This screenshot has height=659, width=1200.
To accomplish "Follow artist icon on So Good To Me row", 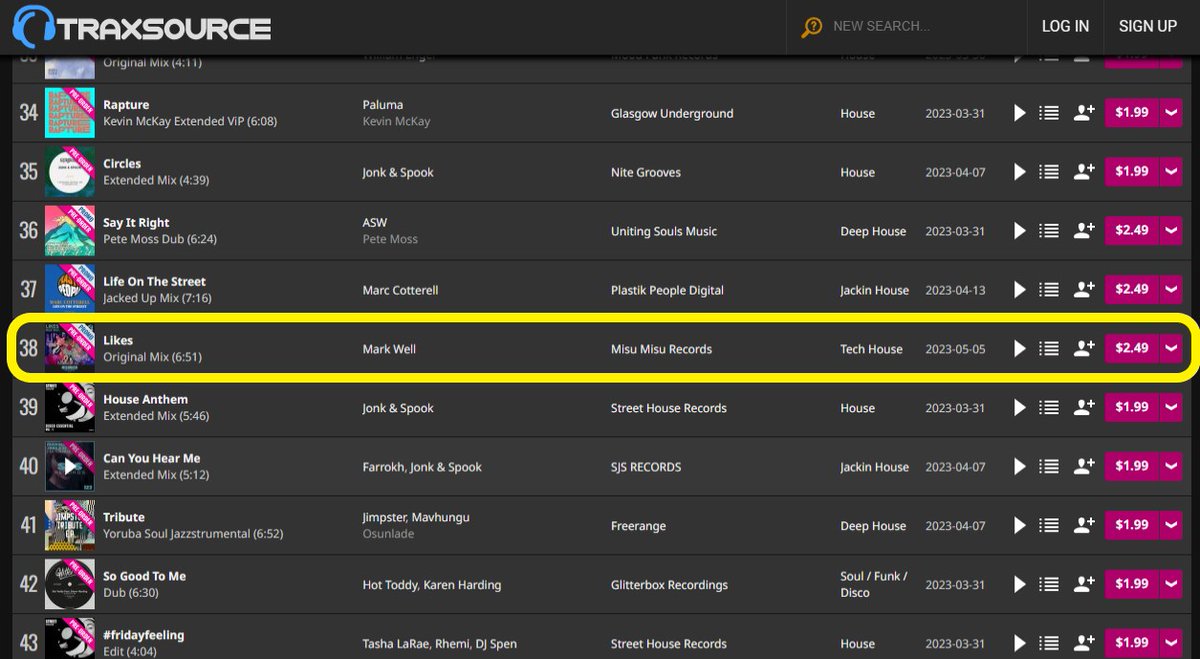I will (x=1084, y=585).
